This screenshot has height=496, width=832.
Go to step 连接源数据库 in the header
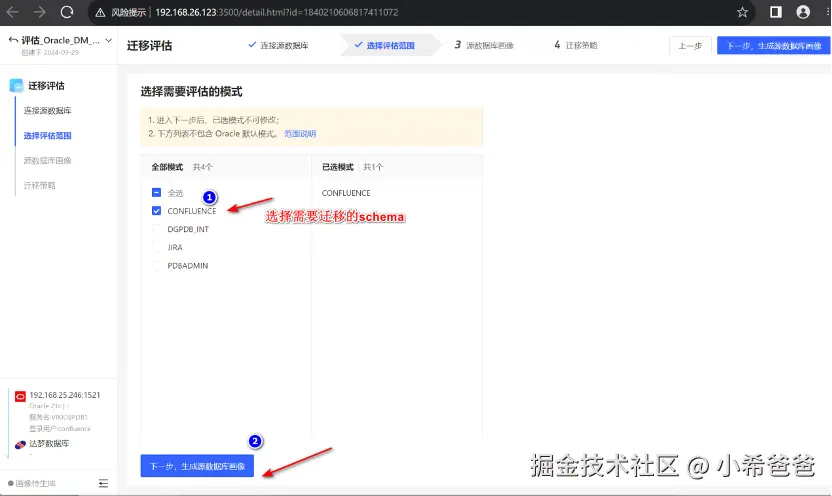(278, 46)
